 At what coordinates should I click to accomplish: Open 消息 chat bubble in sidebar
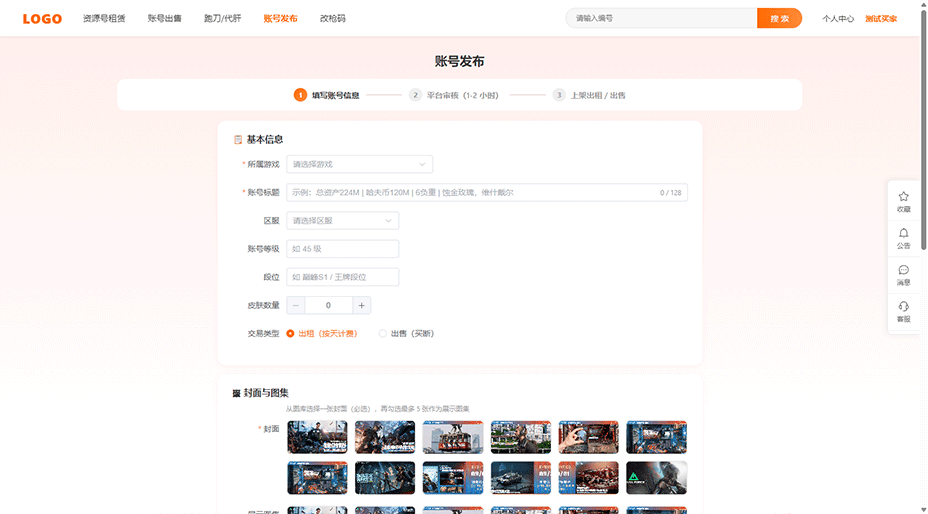[x=903, y=275]
